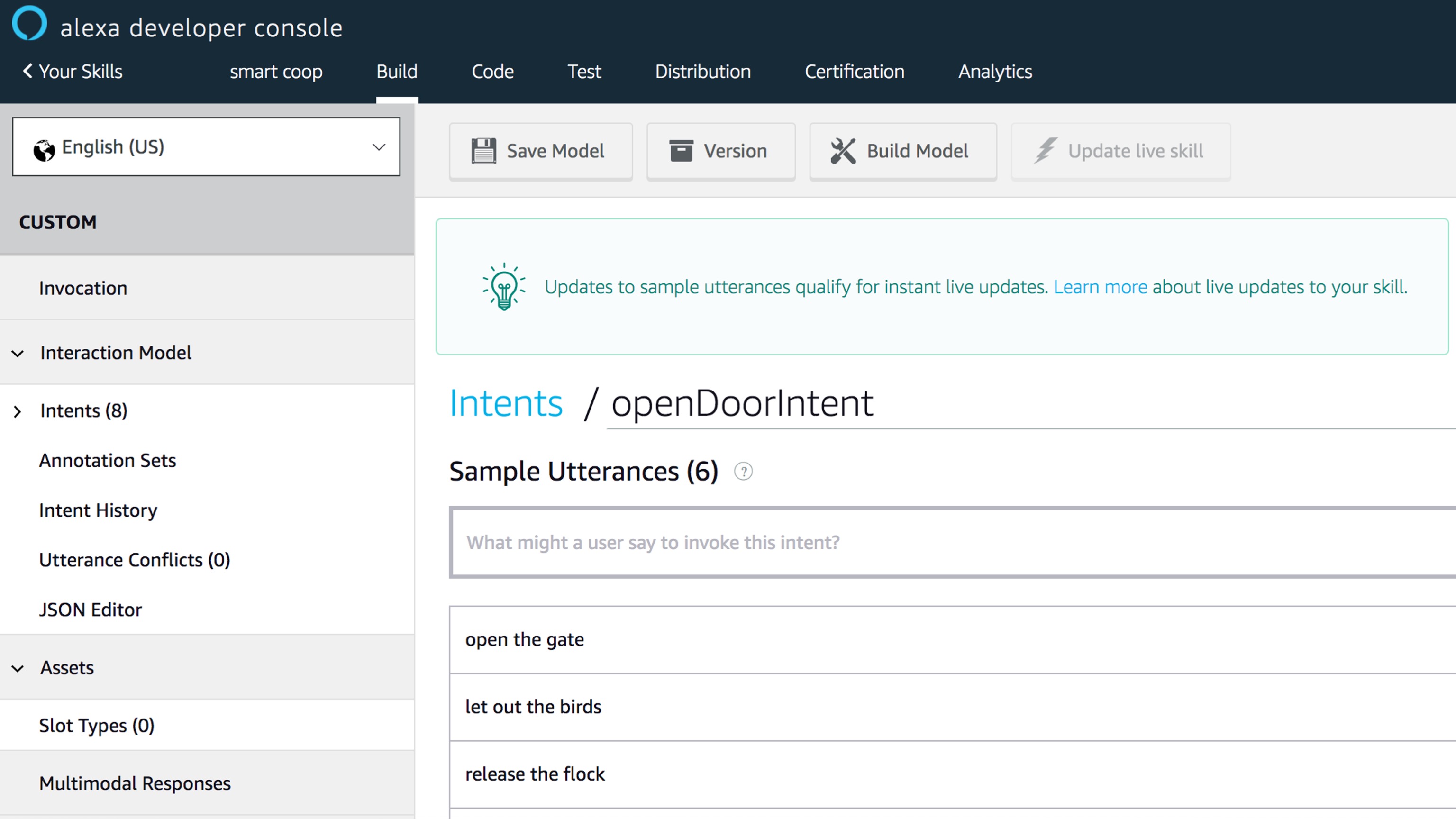Click the back chevron beside Your Skills

[27, 71]
